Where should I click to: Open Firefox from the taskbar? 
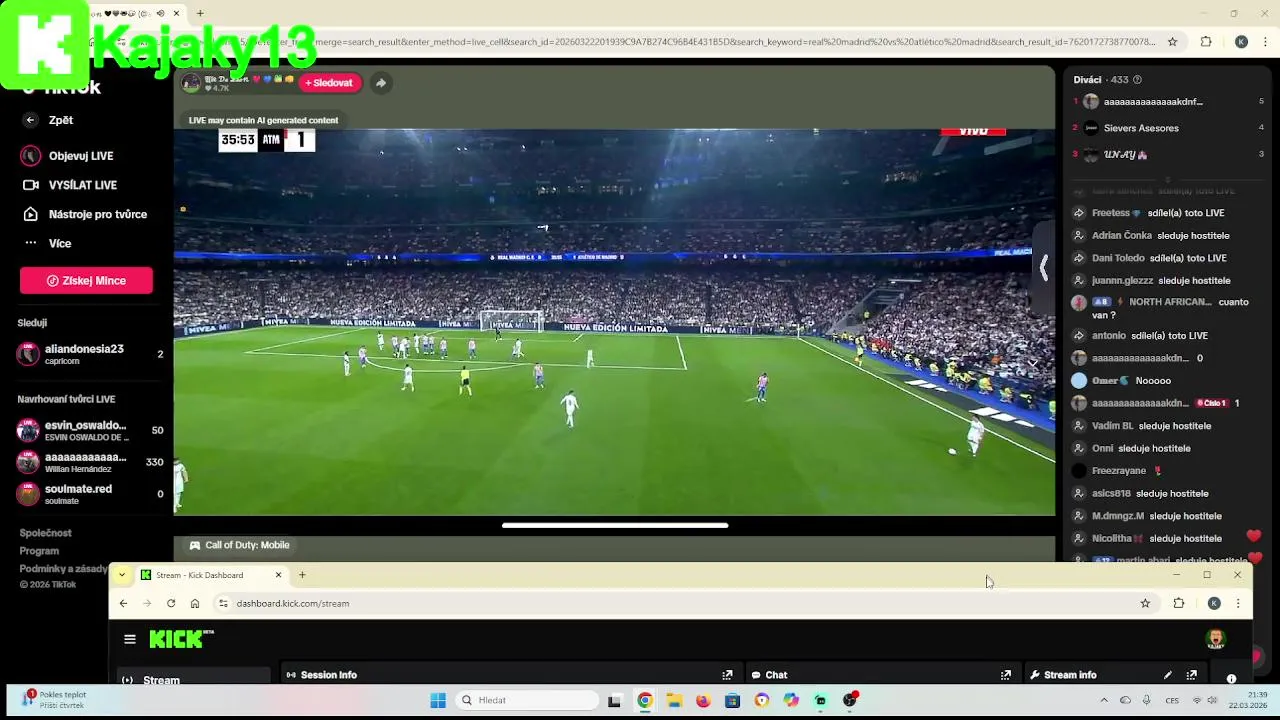[x=703, y=700]
